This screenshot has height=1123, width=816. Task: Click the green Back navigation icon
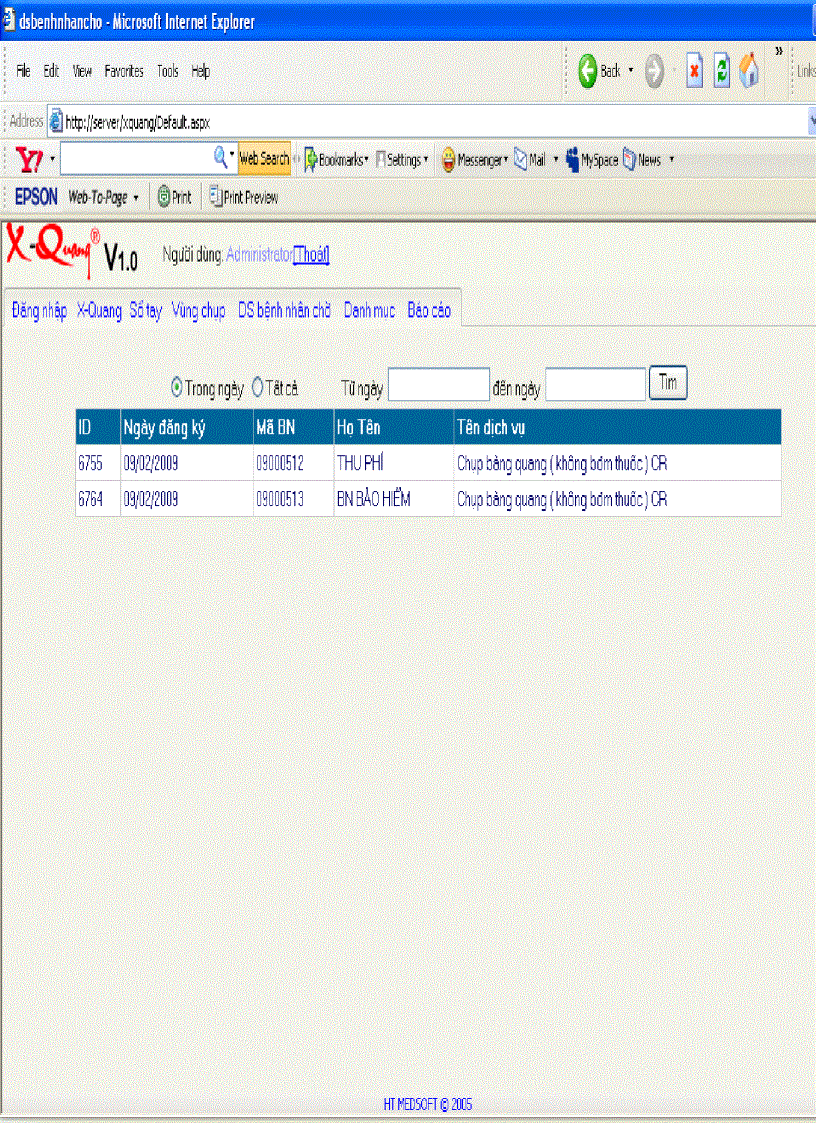[x=589, y=70]
